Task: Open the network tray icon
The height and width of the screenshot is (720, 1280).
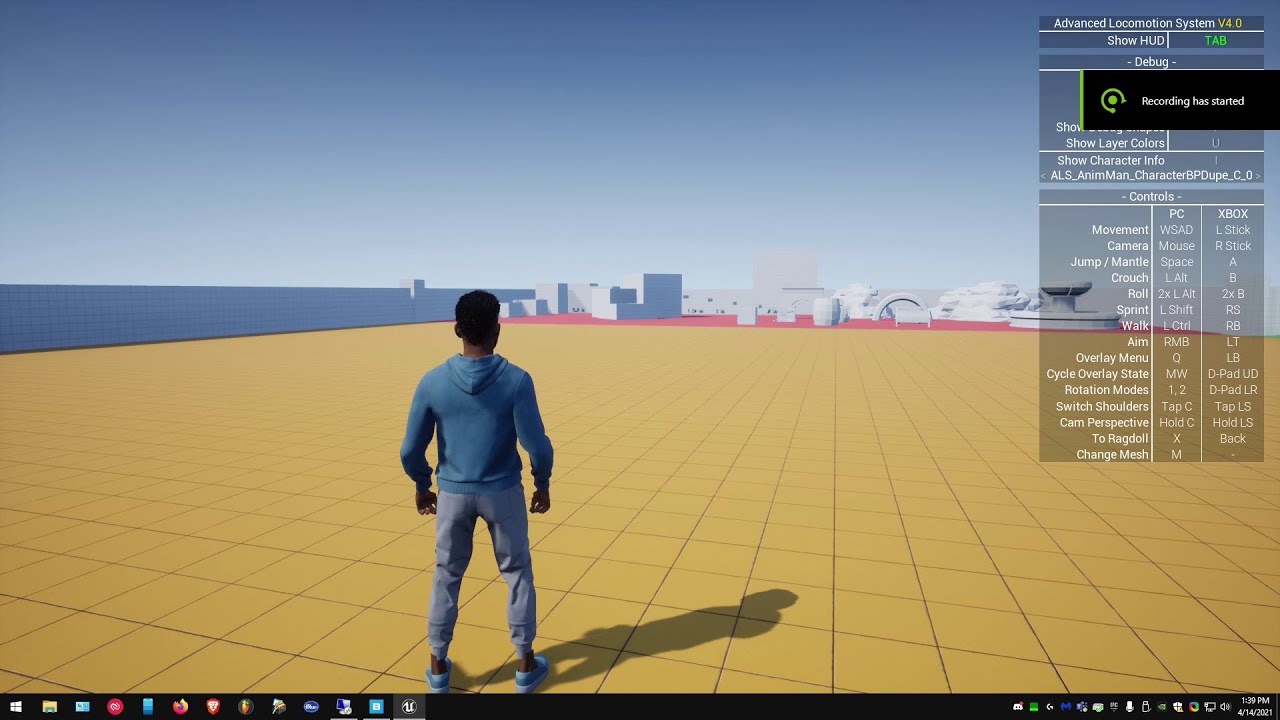Action: [x=1210, y=707]
